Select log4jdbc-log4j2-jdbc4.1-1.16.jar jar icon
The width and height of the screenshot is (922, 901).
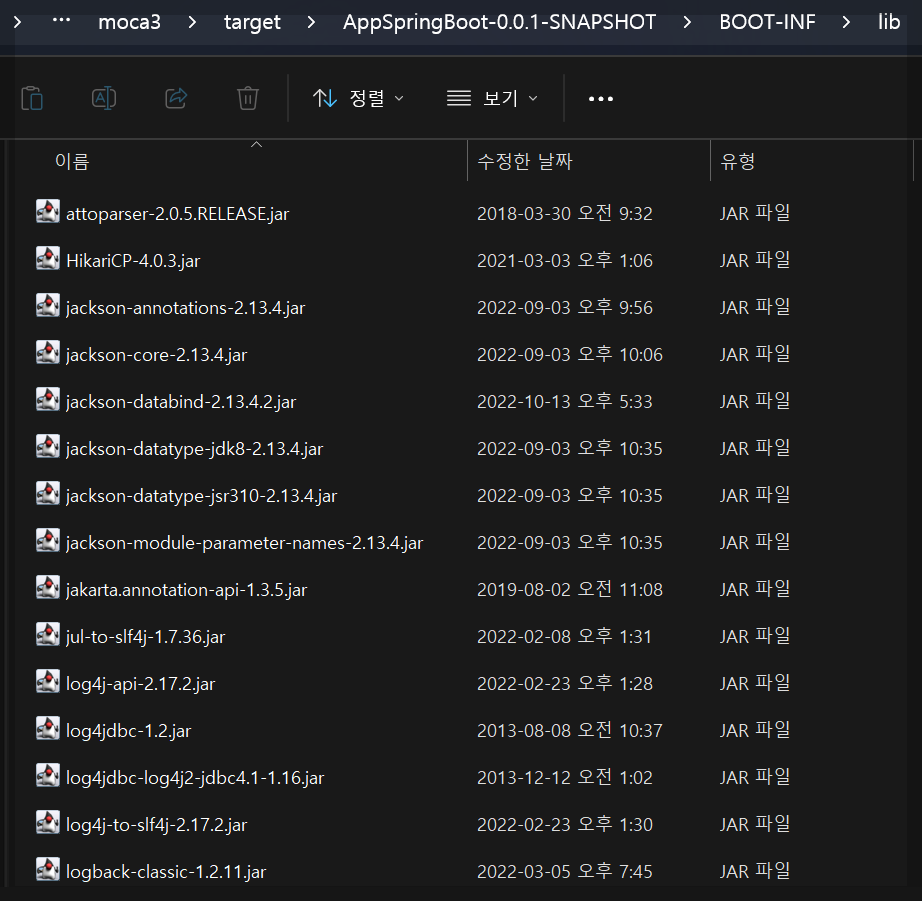coord(48,776)
